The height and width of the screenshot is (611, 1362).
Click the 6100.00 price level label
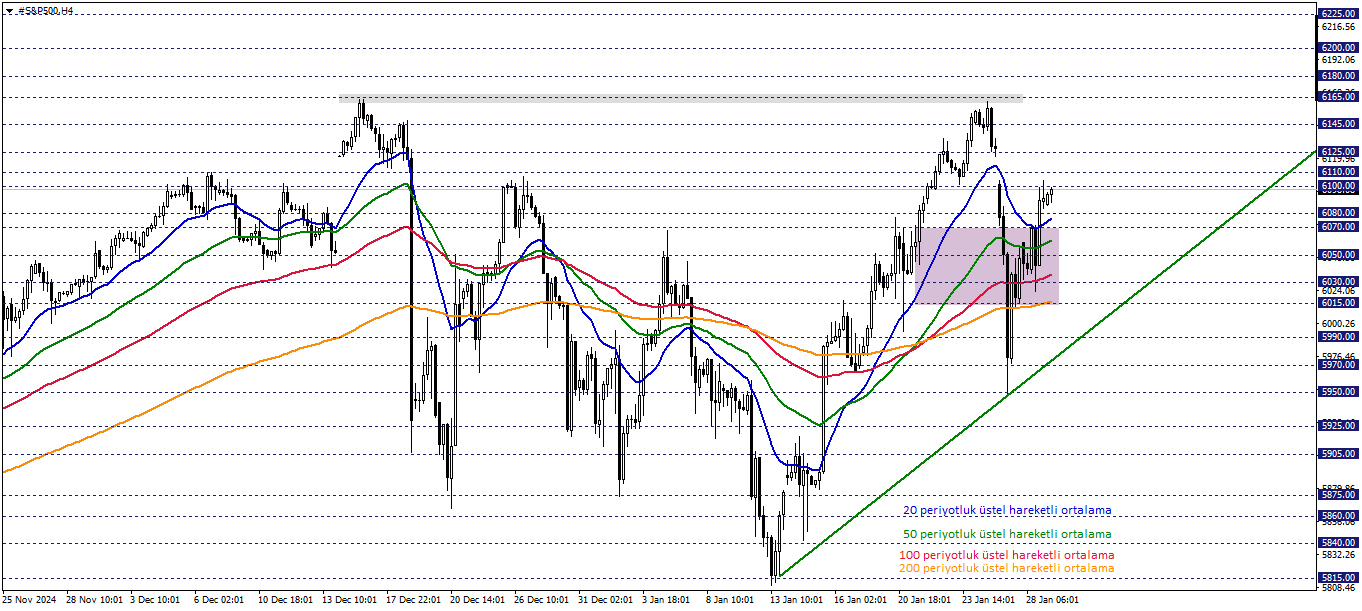click(x=1338, y=186)
